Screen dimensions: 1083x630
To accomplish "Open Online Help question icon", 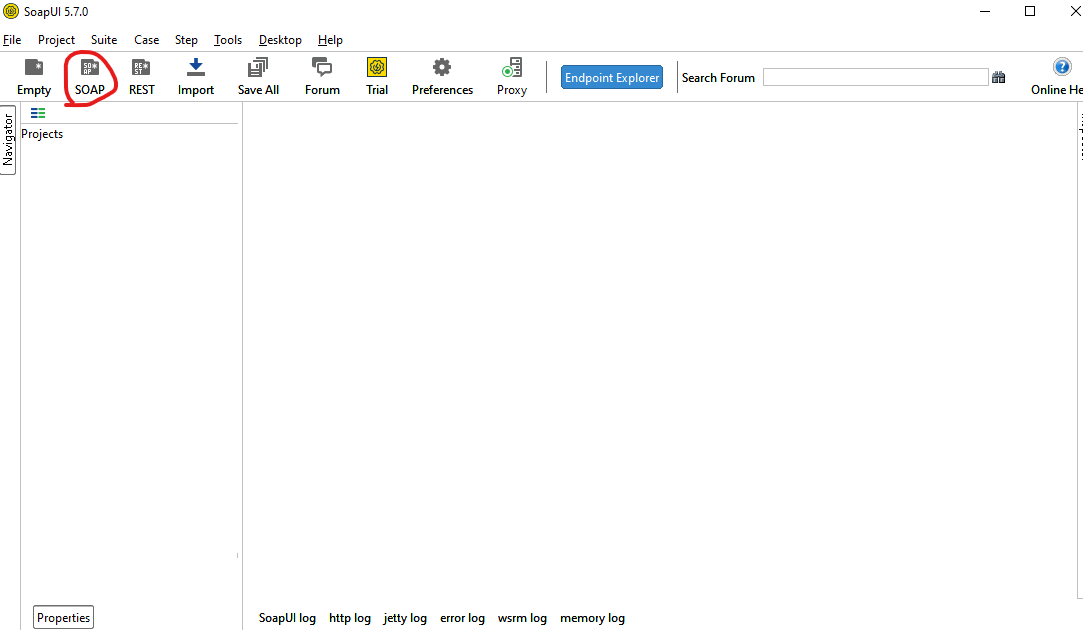I will pyautogui.click(x=1062, y=67).
